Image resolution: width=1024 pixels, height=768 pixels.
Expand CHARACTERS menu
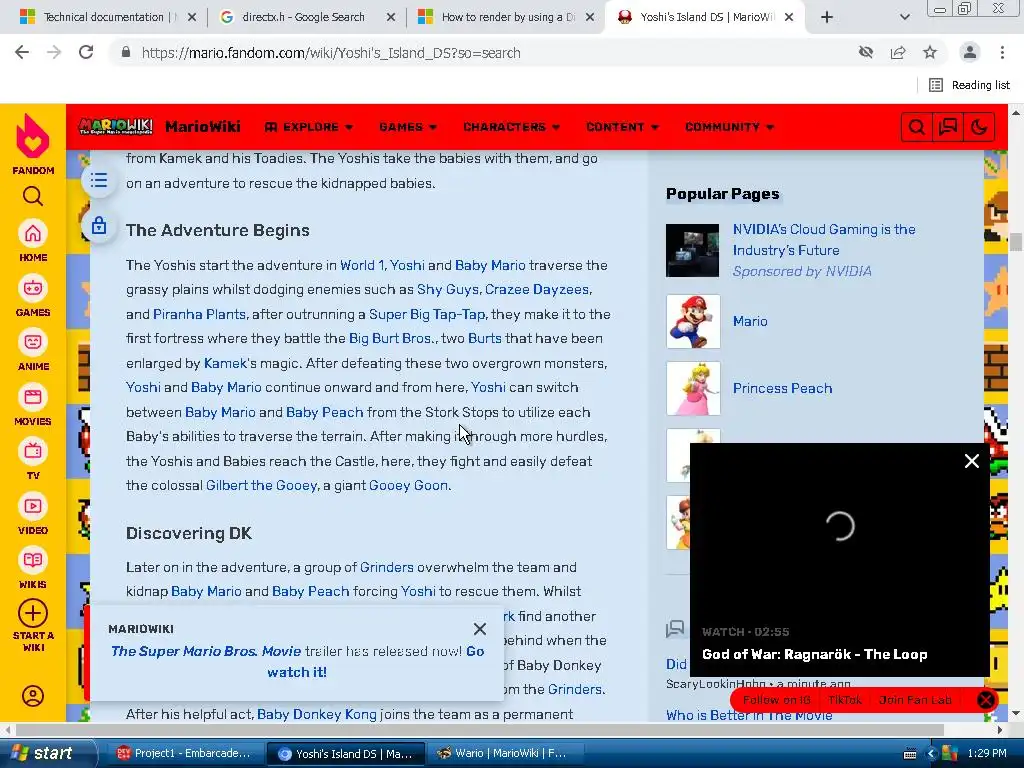pyautogui.click(x=511, y=127)
